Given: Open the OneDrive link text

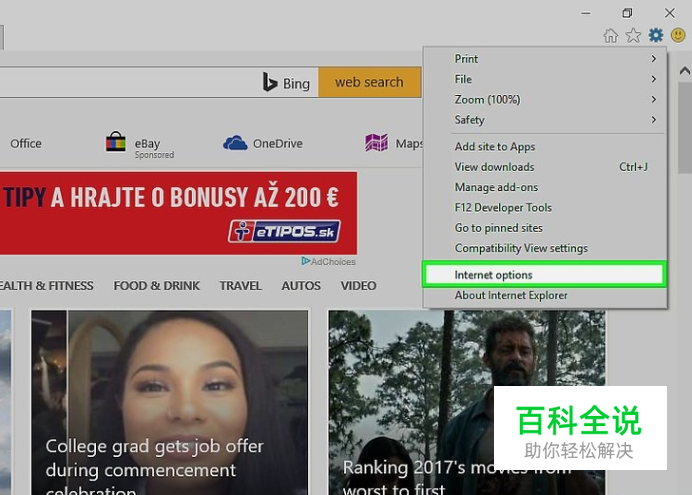Looking at the screenshot, I should (278, 143).
